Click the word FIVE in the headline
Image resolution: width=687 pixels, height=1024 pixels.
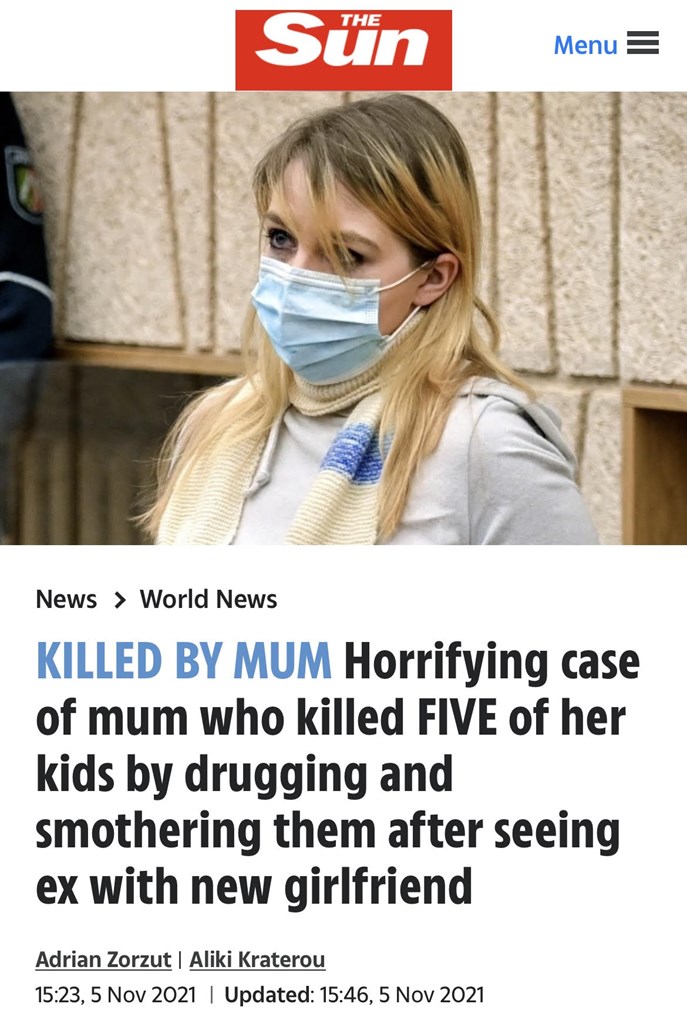click(457, 717)
